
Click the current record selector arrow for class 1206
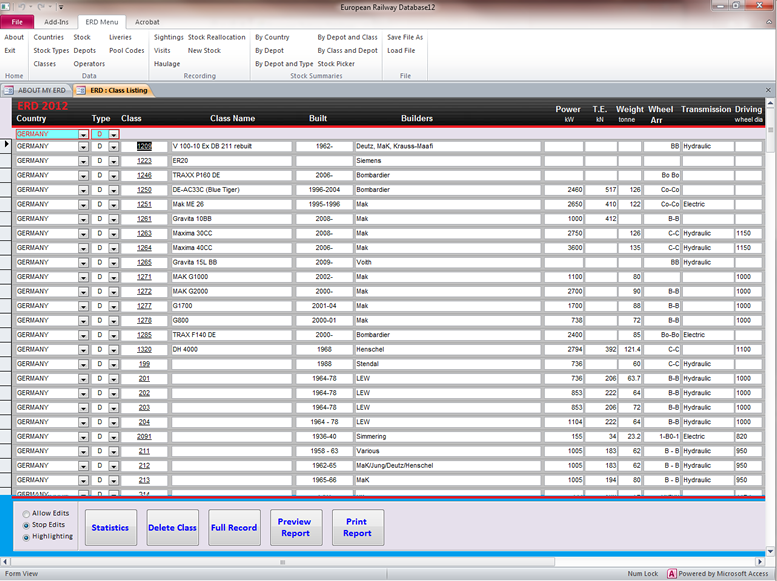6,144
